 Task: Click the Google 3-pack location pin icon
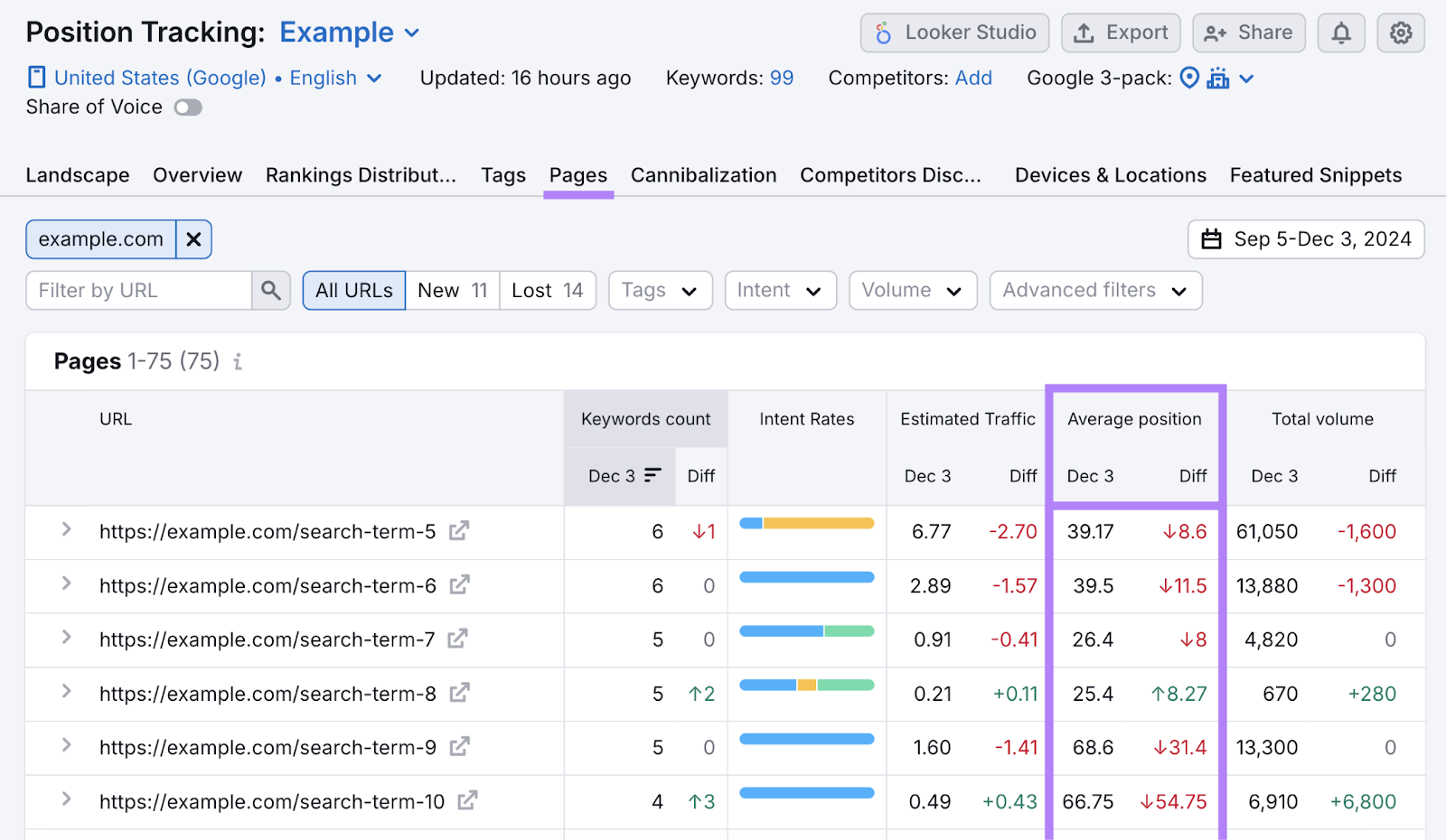pyautogui.click(x=1190, y=79)
